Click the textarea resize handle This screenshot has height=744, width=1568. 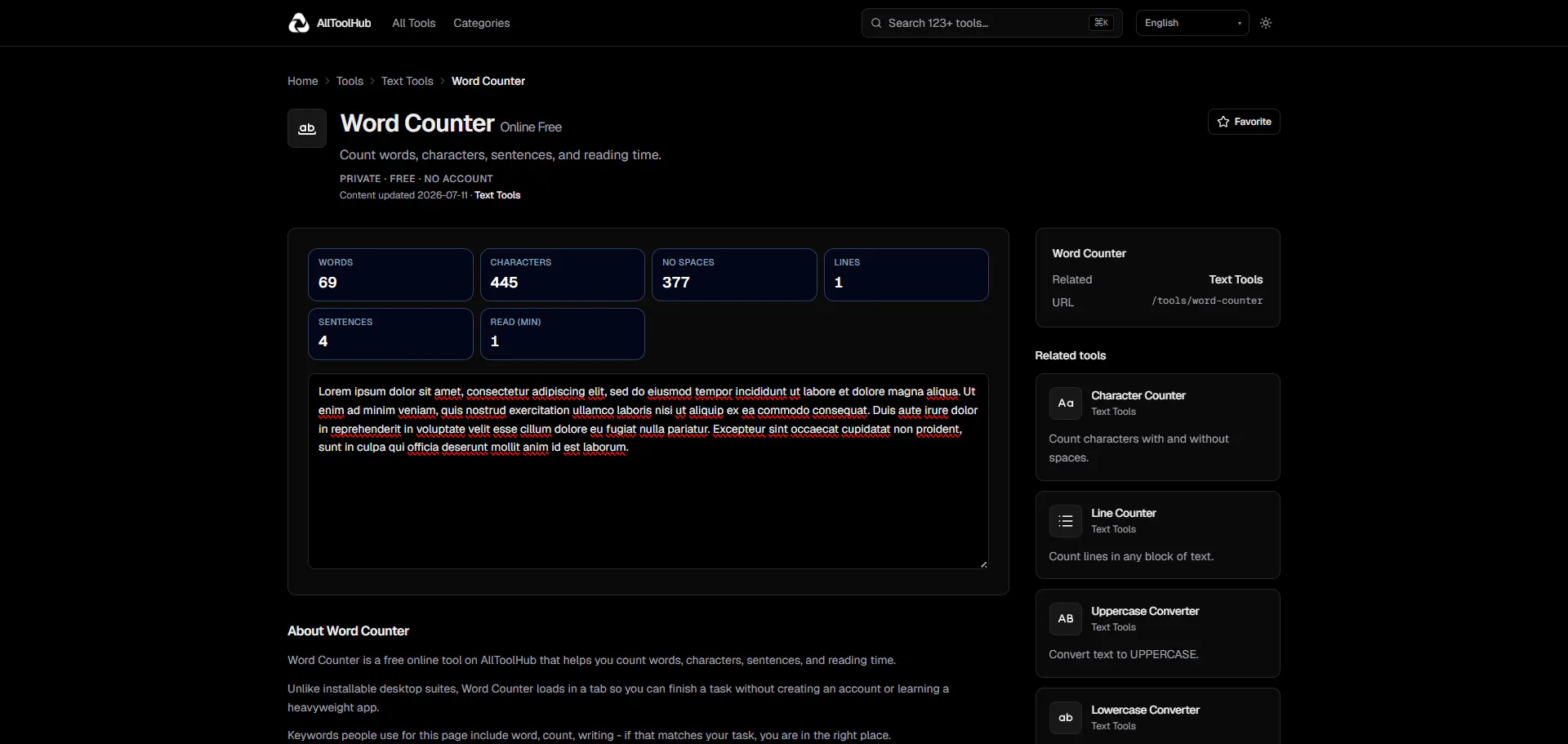983,564
